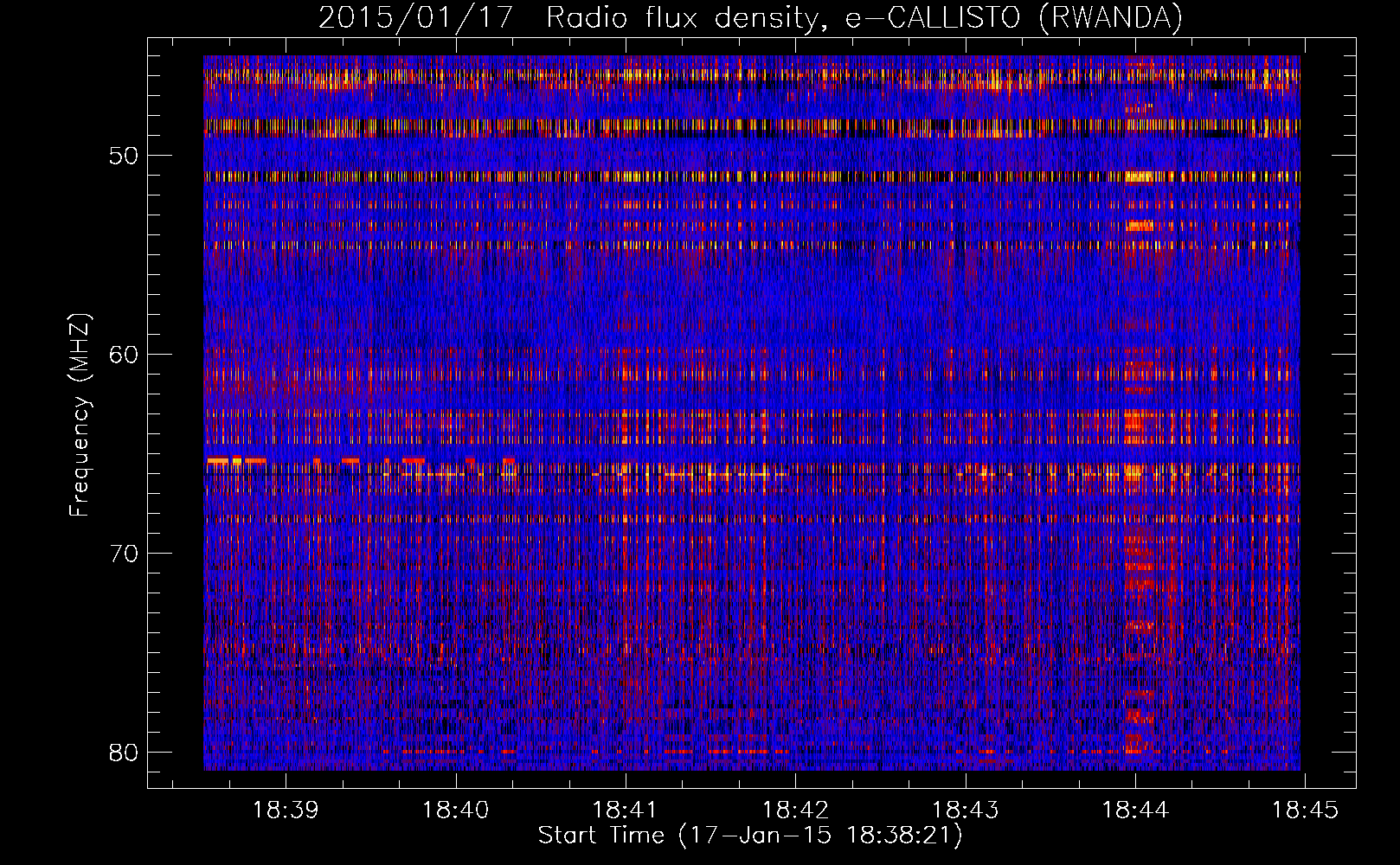This screenshot has width=1400, height=865.
Task: Click the 50 frequency tick label
Action: (125, 156)
